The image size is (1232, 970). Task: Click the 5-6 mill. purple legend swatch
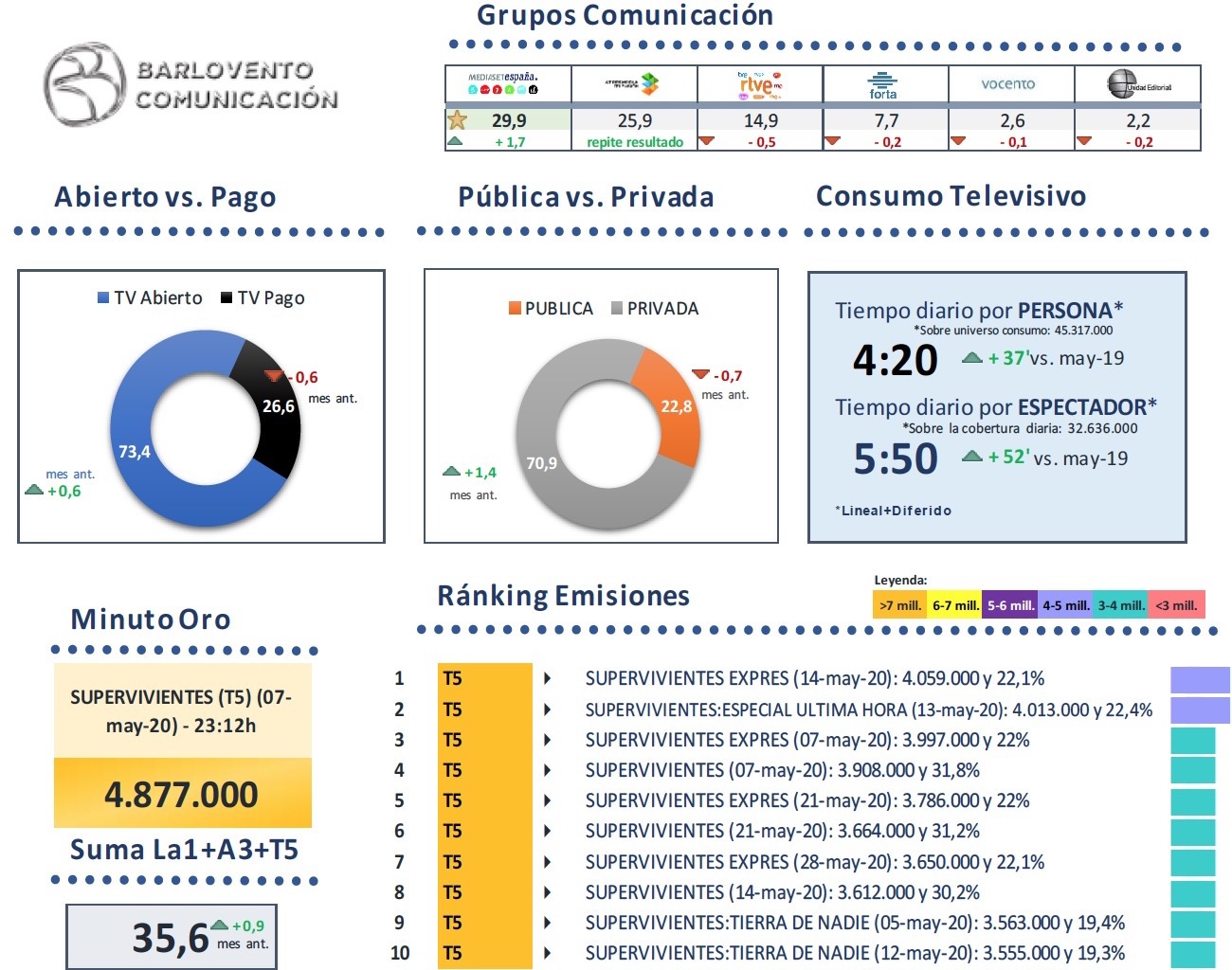coord(1010,604)
